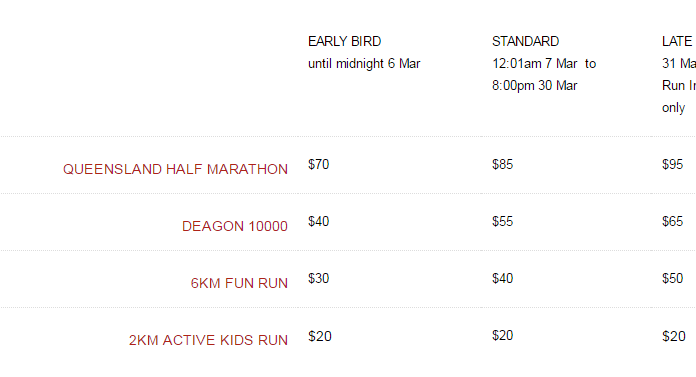Click the $70 half marathon early bird price

[319, 164]
